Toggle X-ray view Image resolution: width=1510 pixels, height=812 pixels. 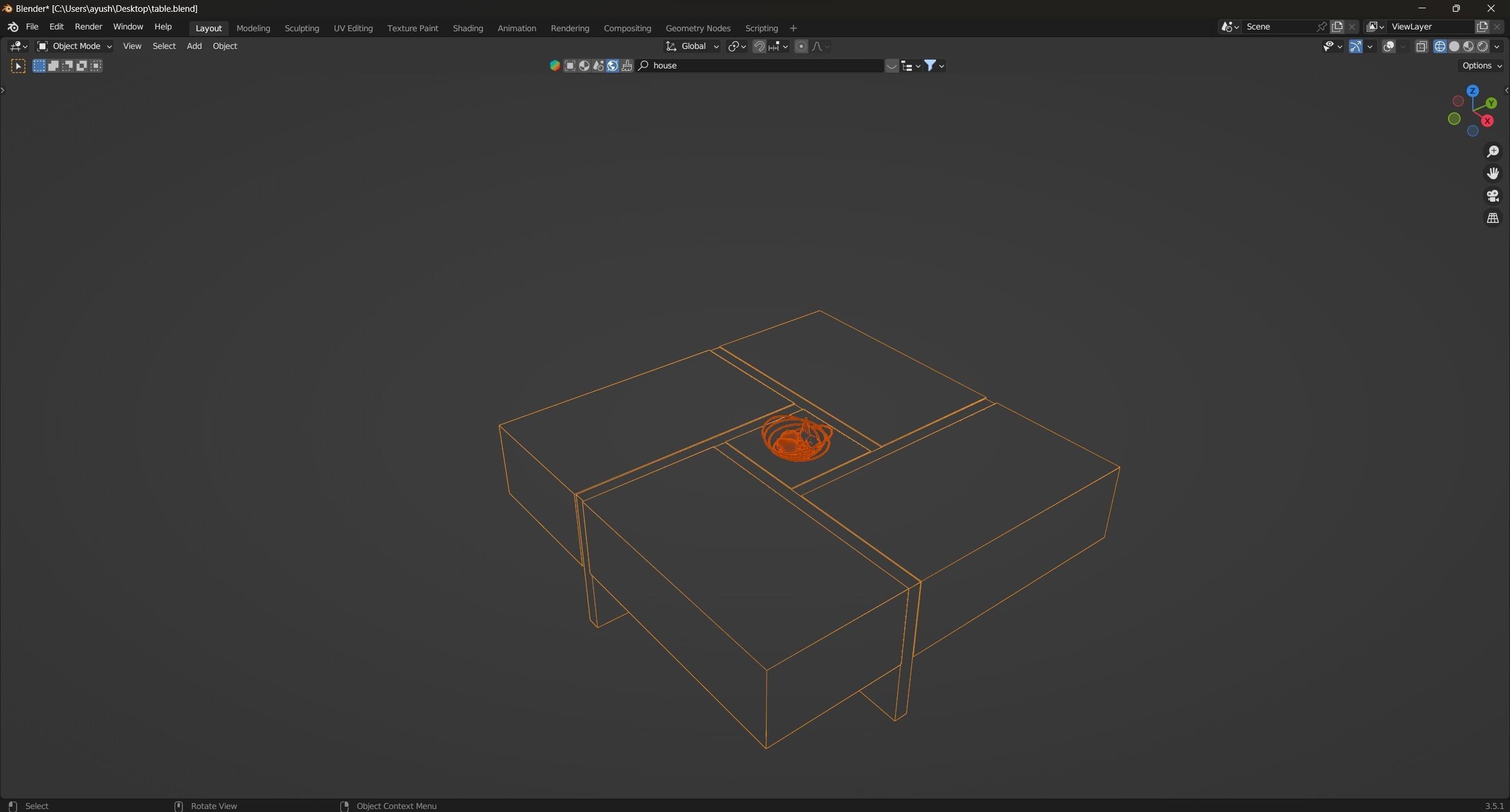coord(1421,47)
